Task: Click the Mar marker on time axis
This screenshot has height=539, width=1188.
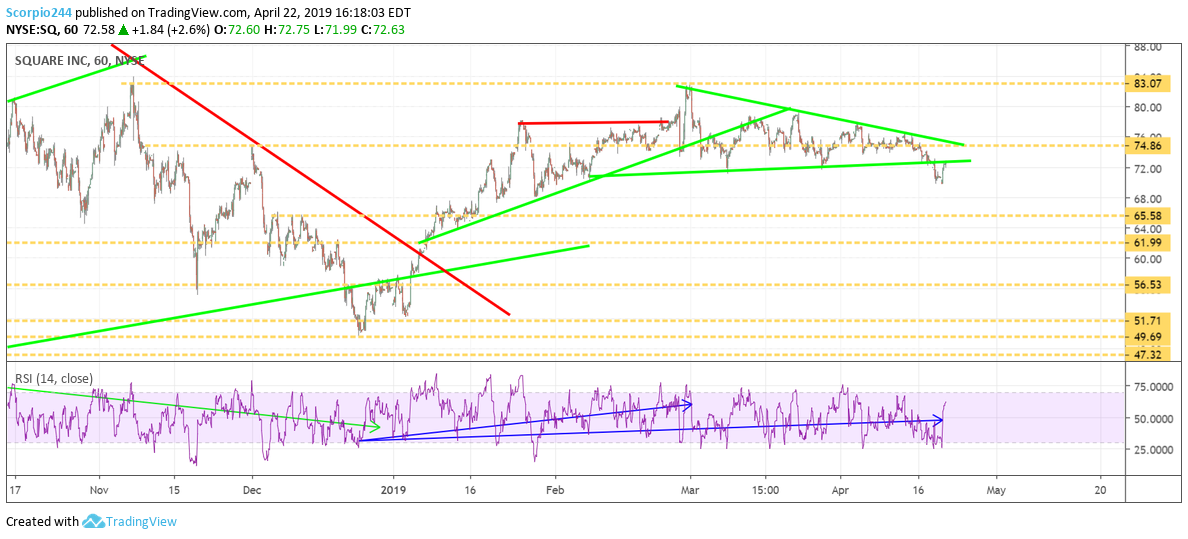Action: point(689,491)
